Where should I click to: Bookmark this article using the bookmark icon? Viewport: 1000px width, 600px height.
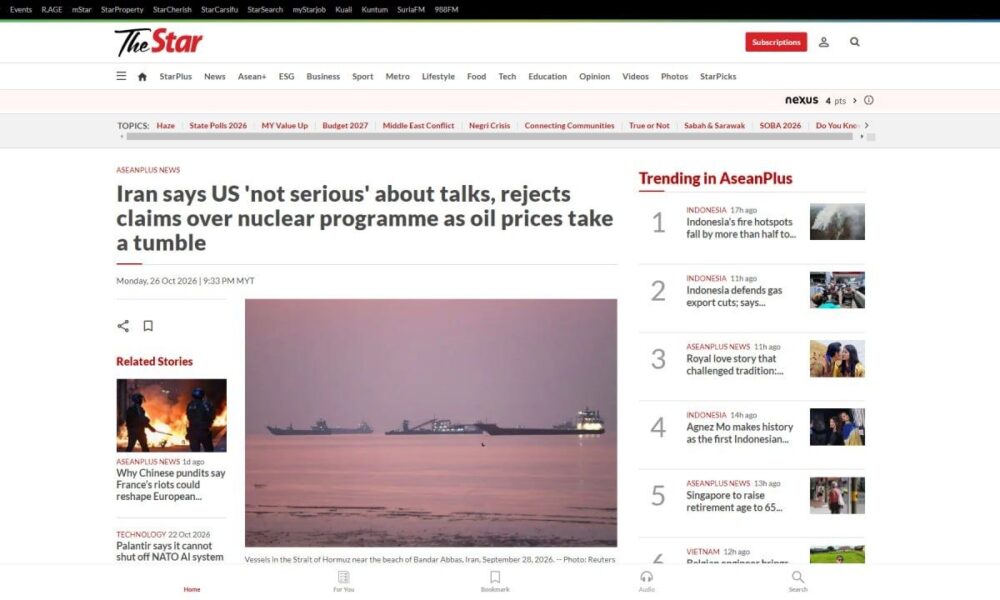[x=148, y=326]
